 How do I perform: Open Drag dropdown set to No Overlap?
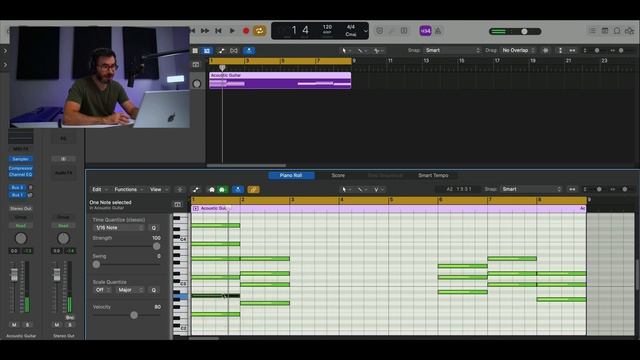518,50
